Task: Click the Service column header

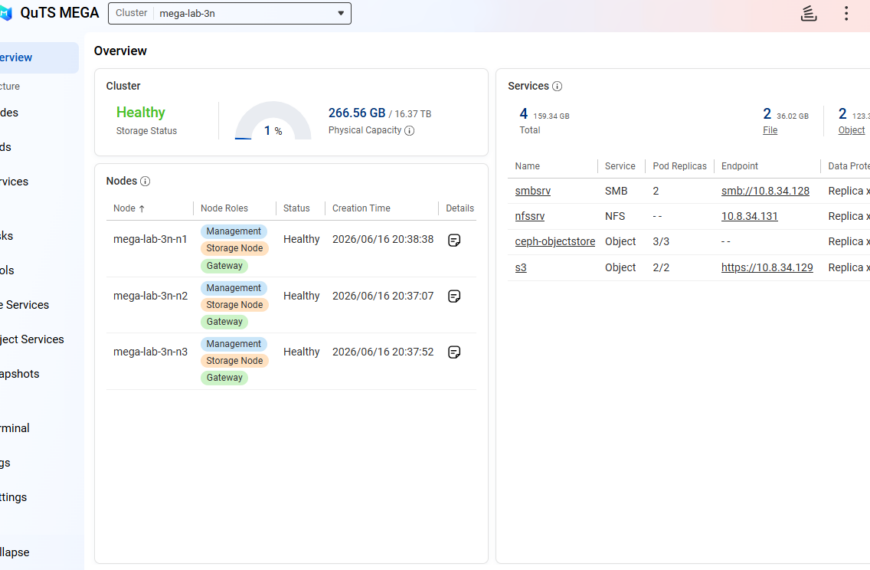Action: 620,166
